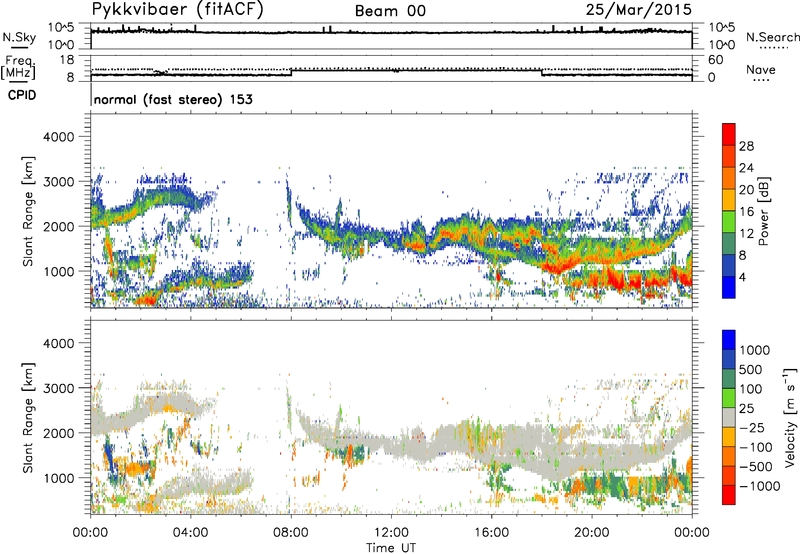The image size is (800, 554).
Task: Pick the light green 12–16 segment of Power color bar
Action: coord(729,222)
